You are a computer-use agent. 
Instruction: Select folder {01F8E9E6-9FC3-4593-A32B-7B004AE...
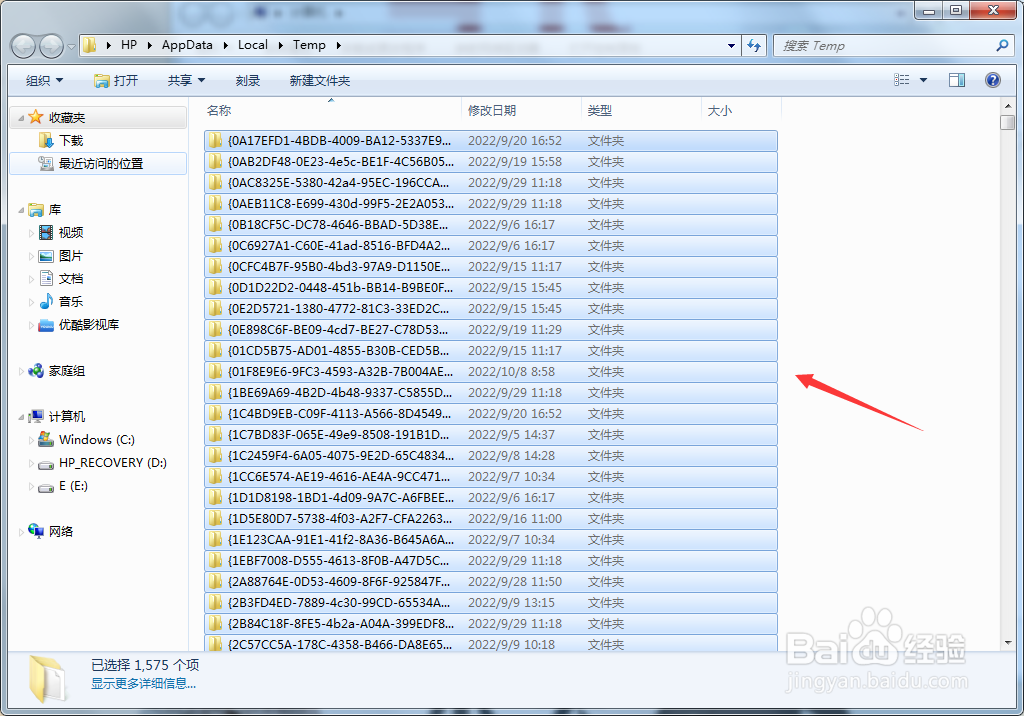pyautogui.click(x=490, y=371)
